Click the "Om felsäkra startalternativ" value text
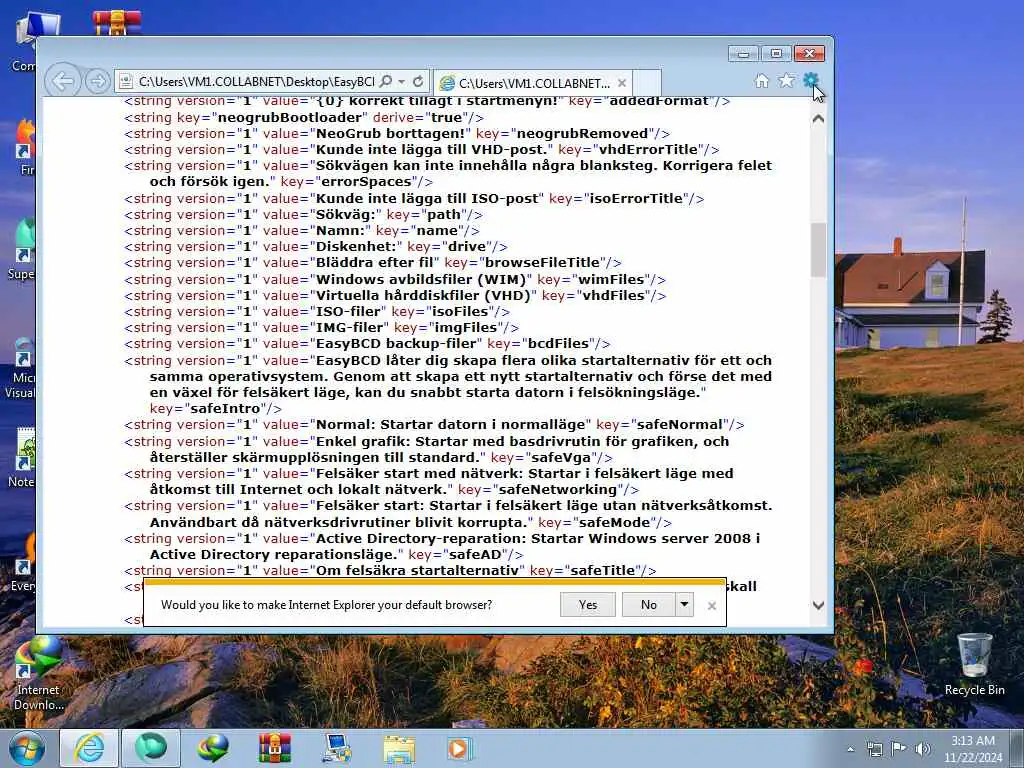The image size is (1024, 768). (x=418, y=571)
